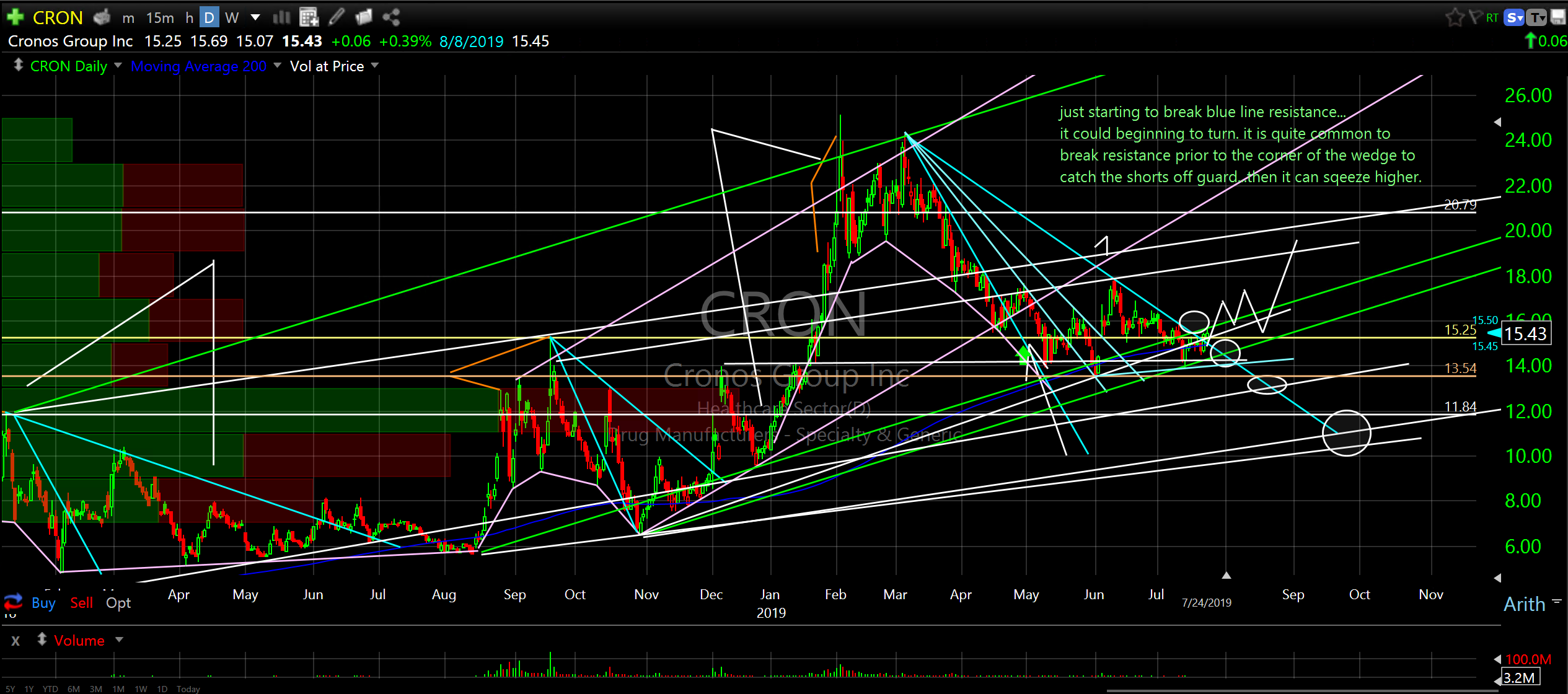Click the Arith scale toggle label
Screen dimensions: 1568x694
pos(1524,604)
